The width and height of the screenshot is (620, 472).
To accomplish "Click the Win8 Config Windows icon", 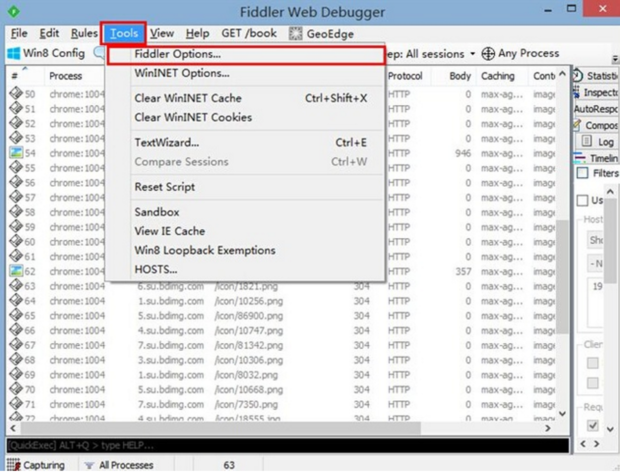I will [x=14, y=52].
